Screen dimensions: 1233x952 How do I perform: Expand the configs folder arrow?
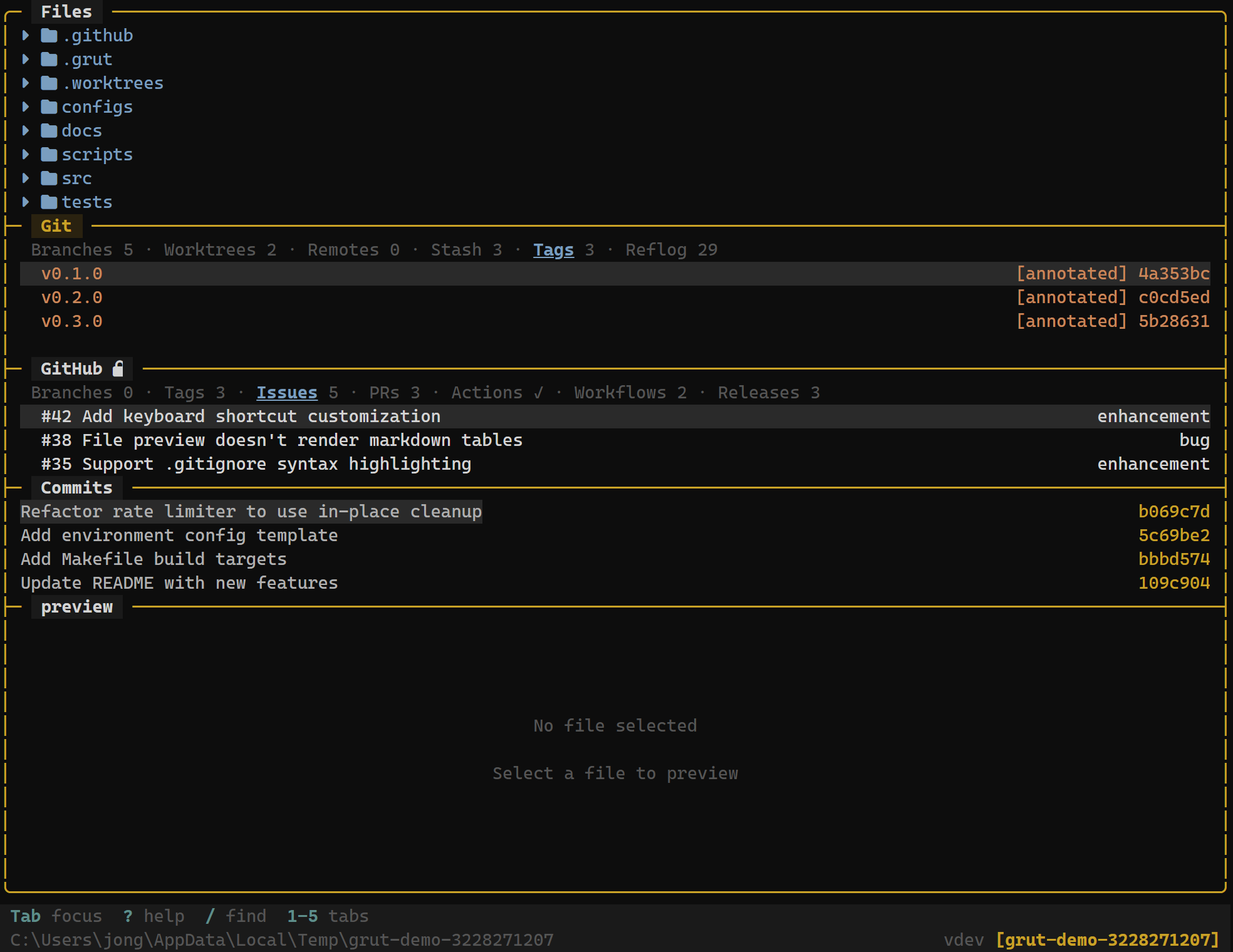point(26,107)
